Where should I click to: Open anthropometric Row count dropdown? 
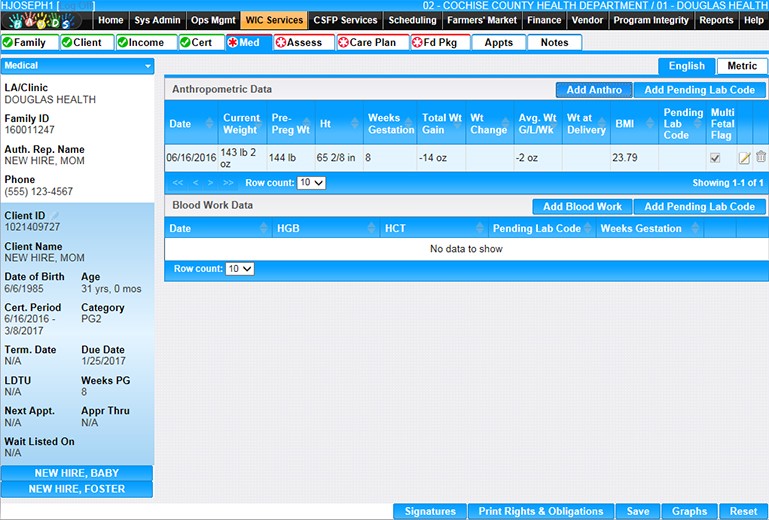pos(312,183)
